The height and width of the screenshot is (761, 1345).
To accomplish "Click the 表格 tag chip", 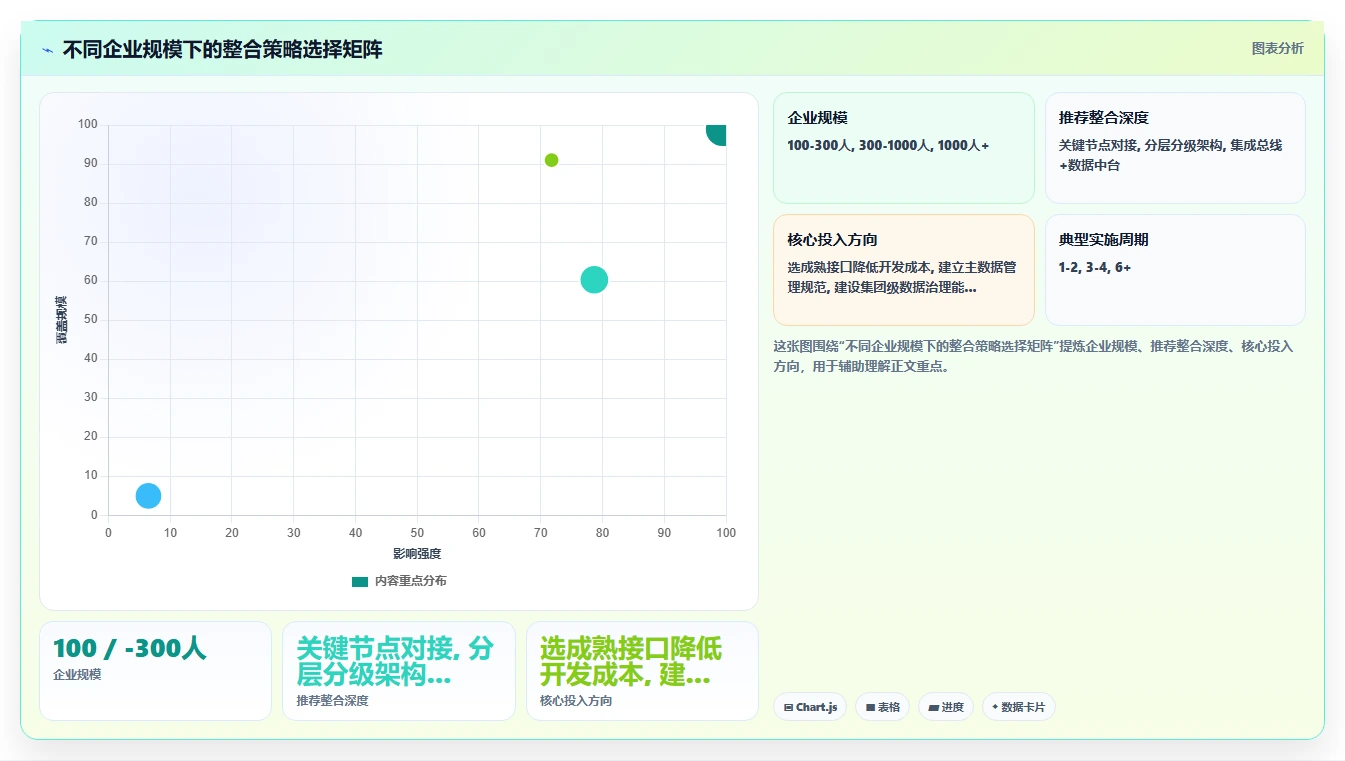I will [x=882, y=707].
